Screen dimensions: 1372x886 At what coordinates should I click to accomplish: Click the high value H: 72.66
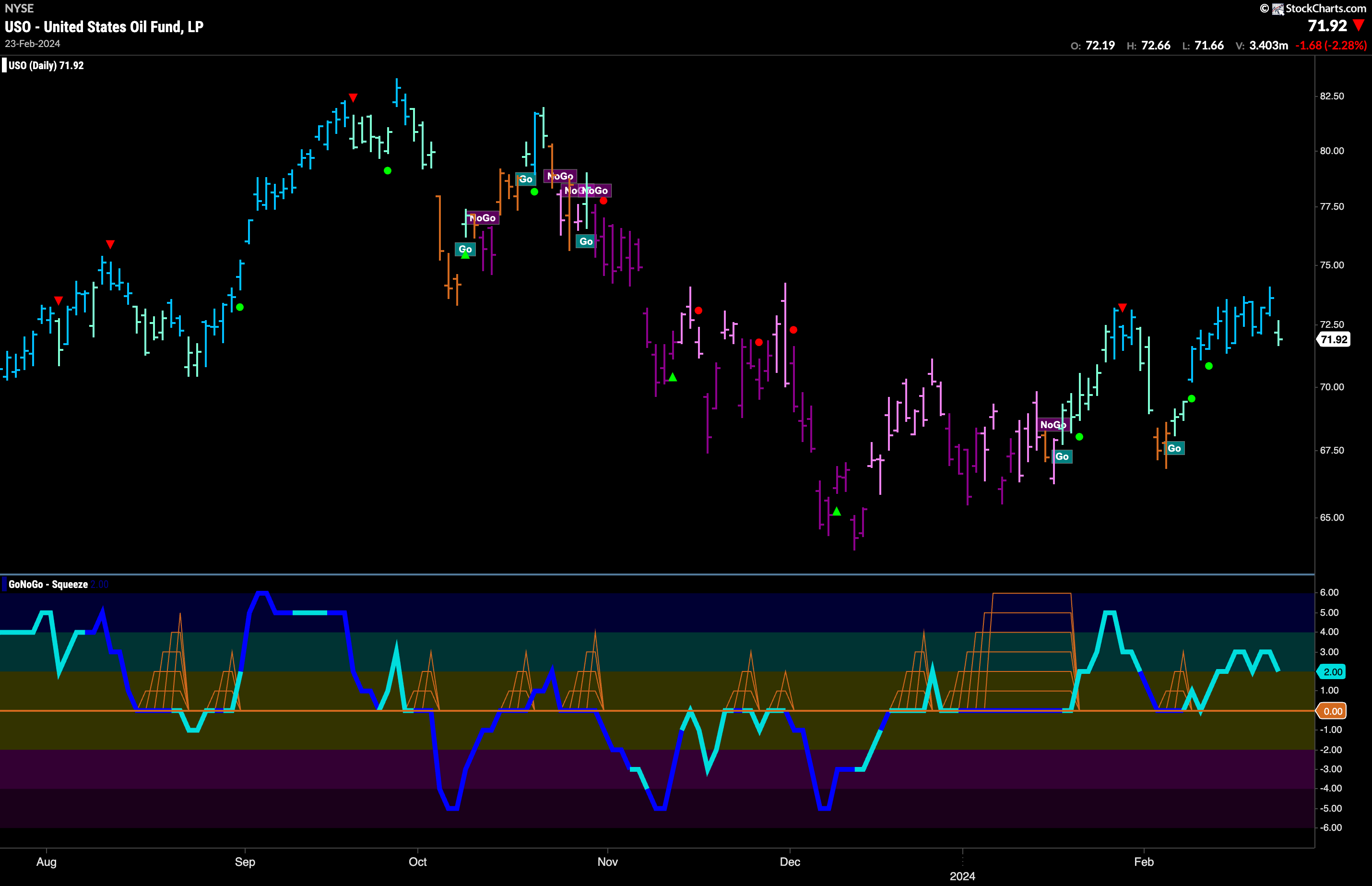click(x=1148, y=46)
